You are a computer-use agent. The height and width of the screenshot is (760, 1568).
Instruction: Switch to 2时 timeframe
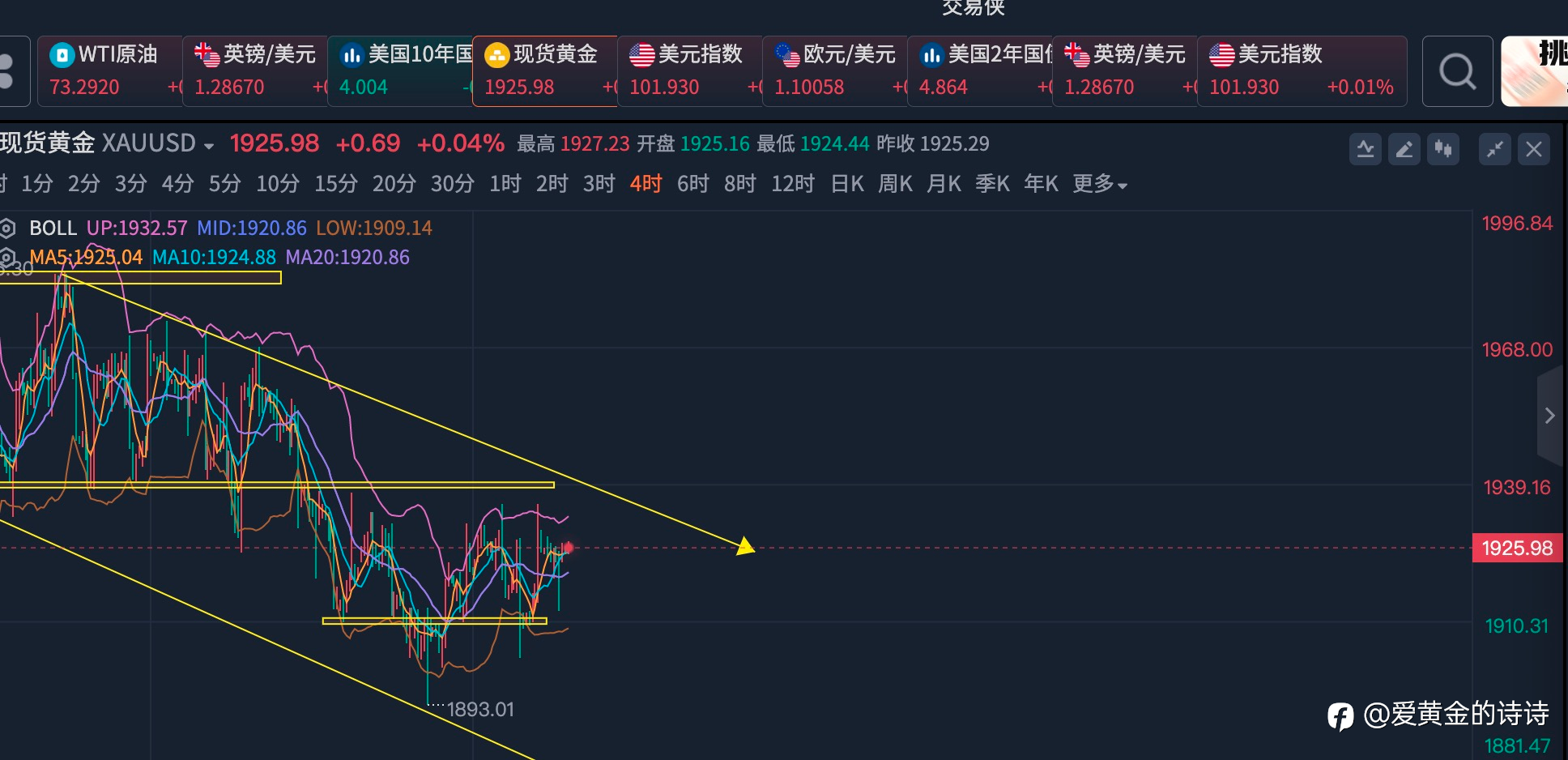click(x=552, y=184)
